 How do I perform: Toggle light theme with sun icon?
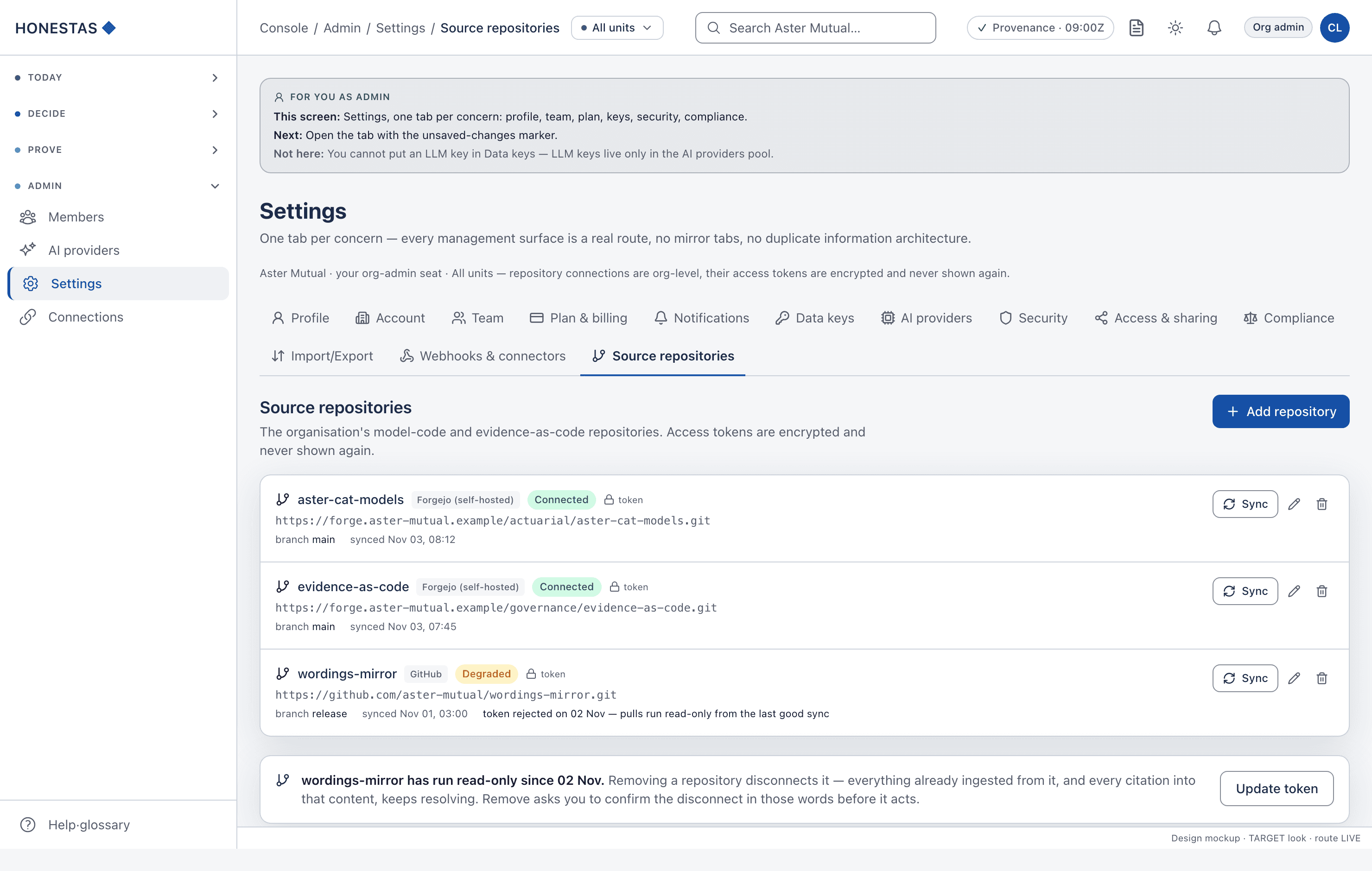click(1175, 28)
